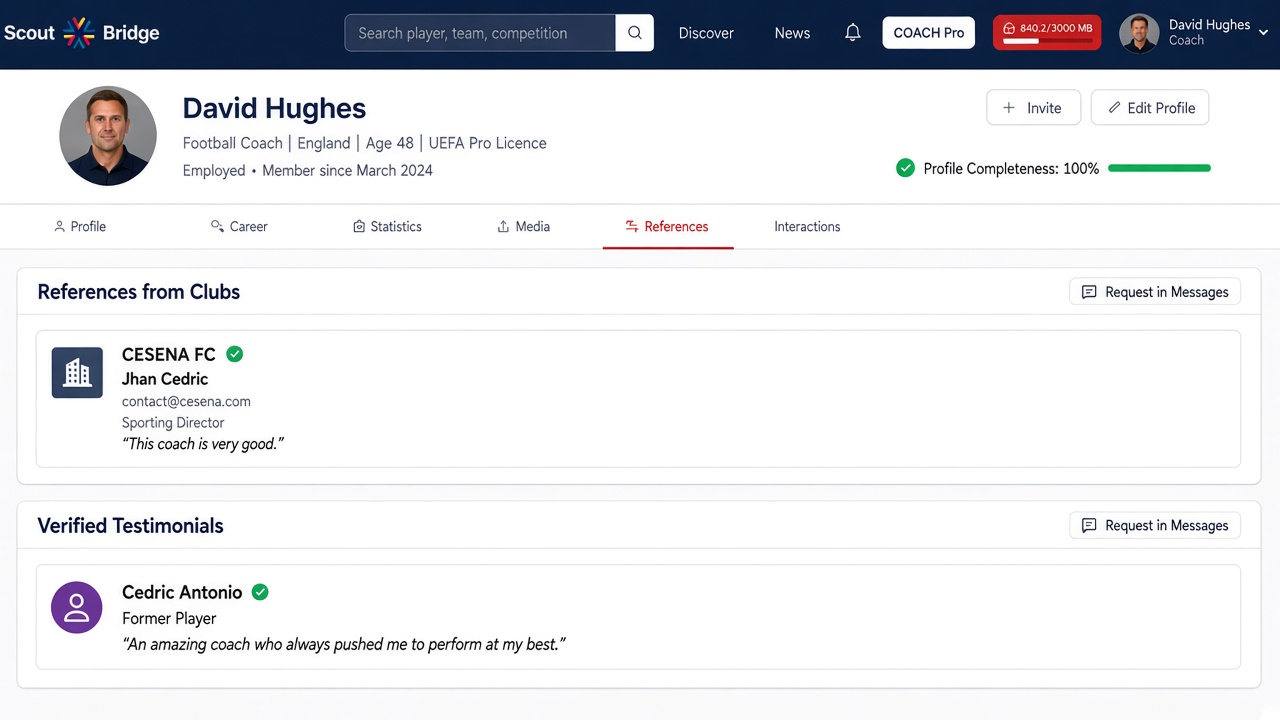Click the Cesena FC building icon
This screenshot has width=1280, height=720.
(x=77, y=373)
